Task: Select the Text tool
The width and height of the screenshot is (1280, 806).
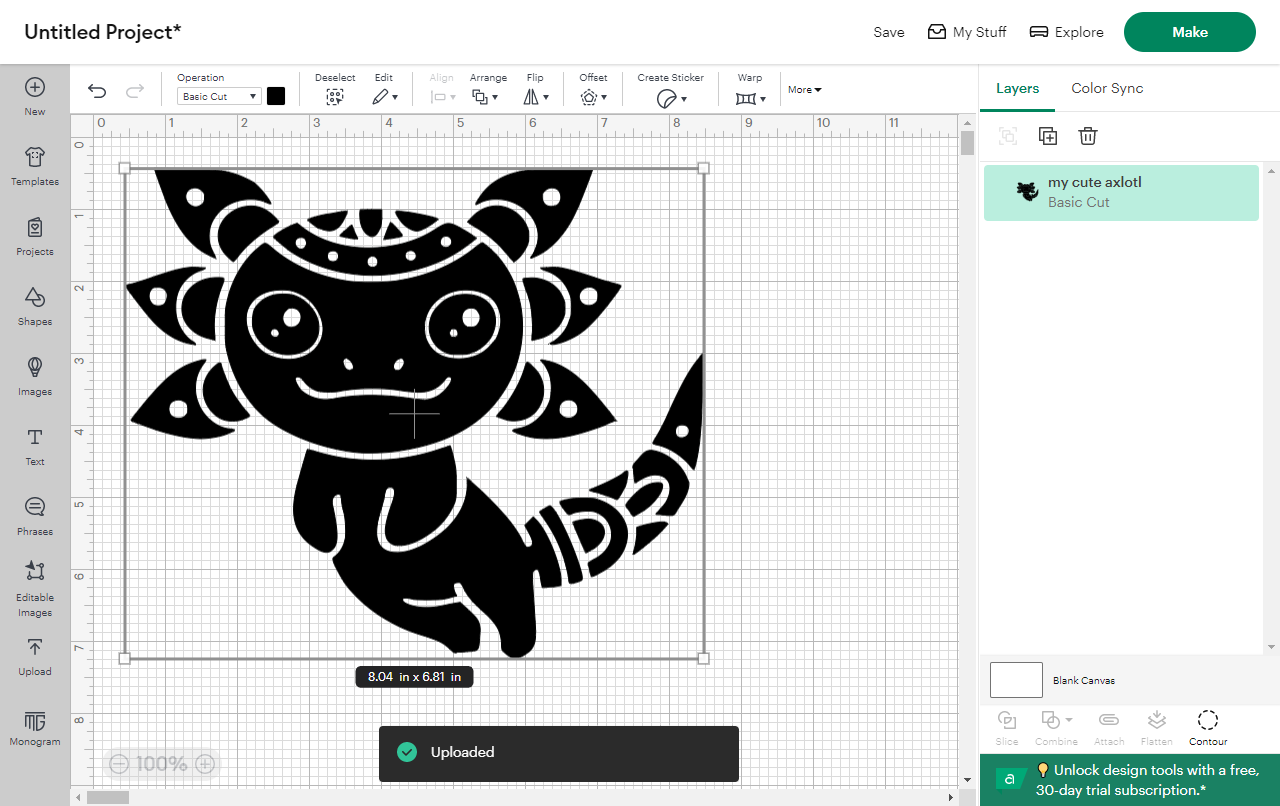Action: coord(35,445)
